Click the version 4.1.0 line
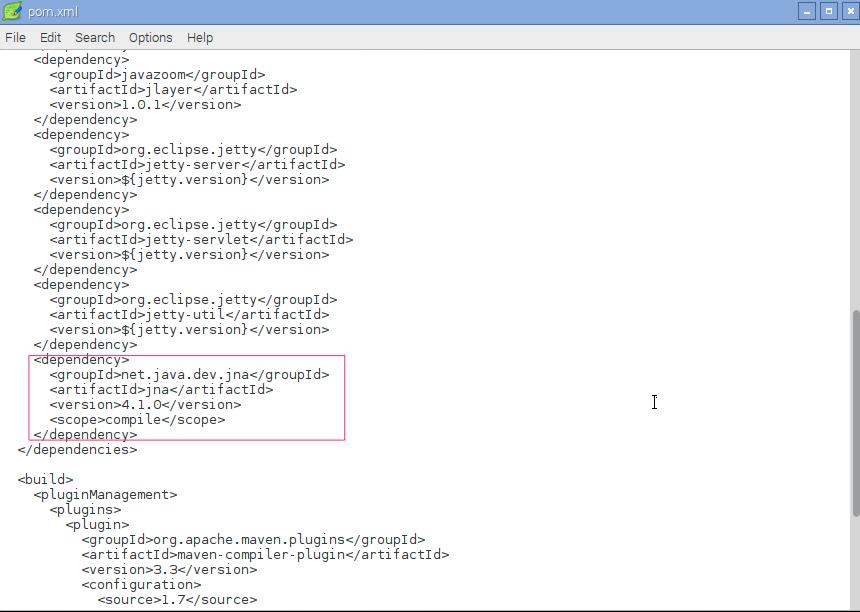Screen dimensions: 860x612 145,405
